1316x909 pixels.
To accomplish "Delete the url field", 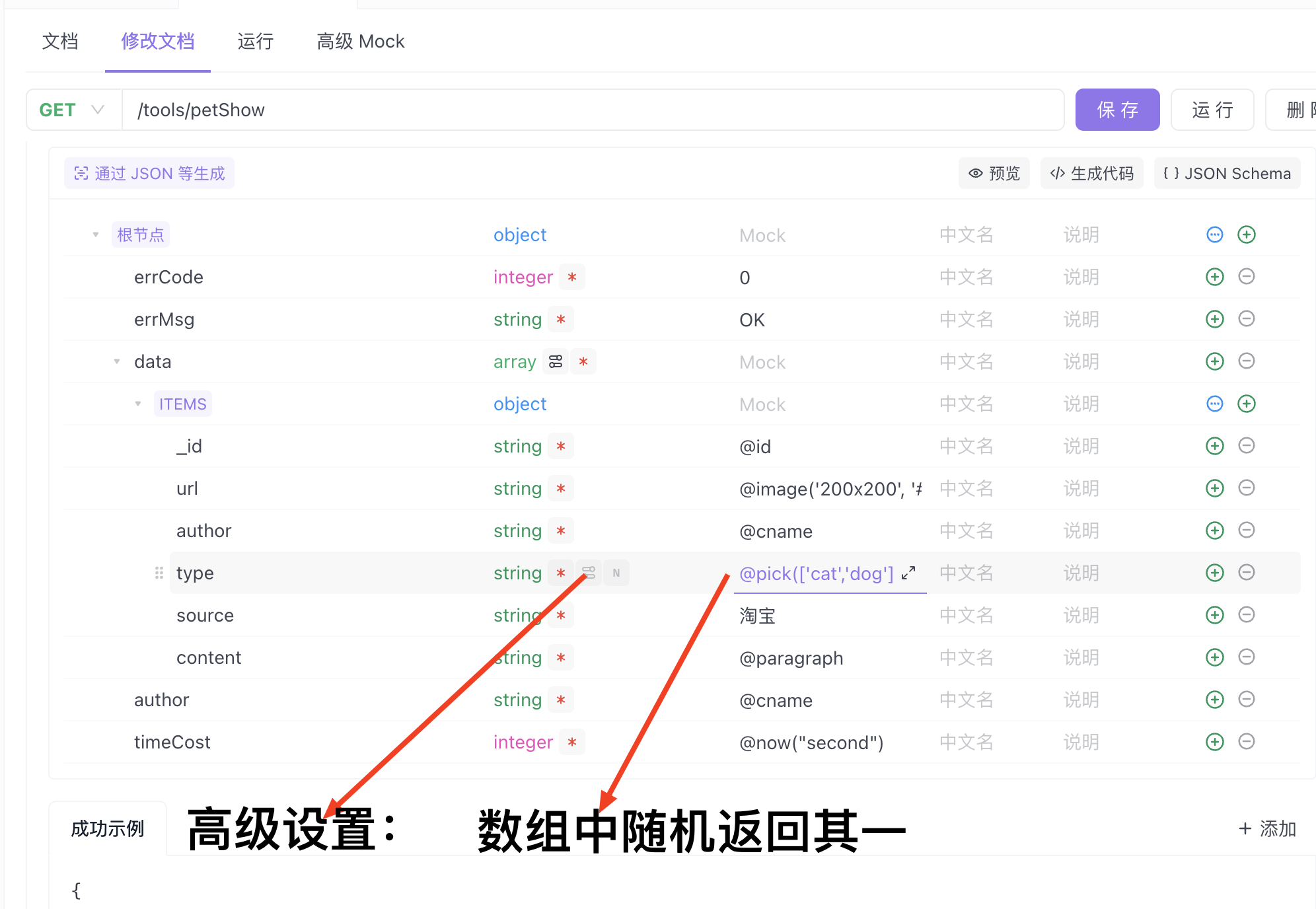I will 1246,488.
